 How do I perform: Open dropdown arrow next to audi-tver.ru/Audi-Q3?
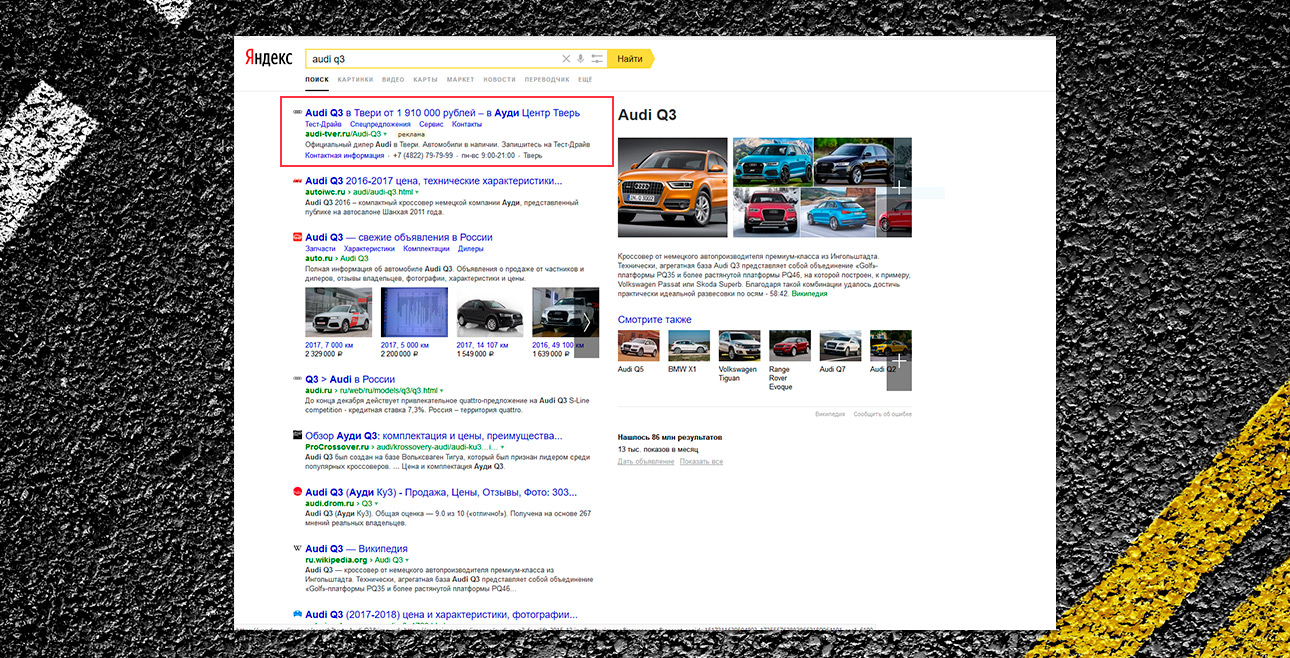(x=385, y=134)
